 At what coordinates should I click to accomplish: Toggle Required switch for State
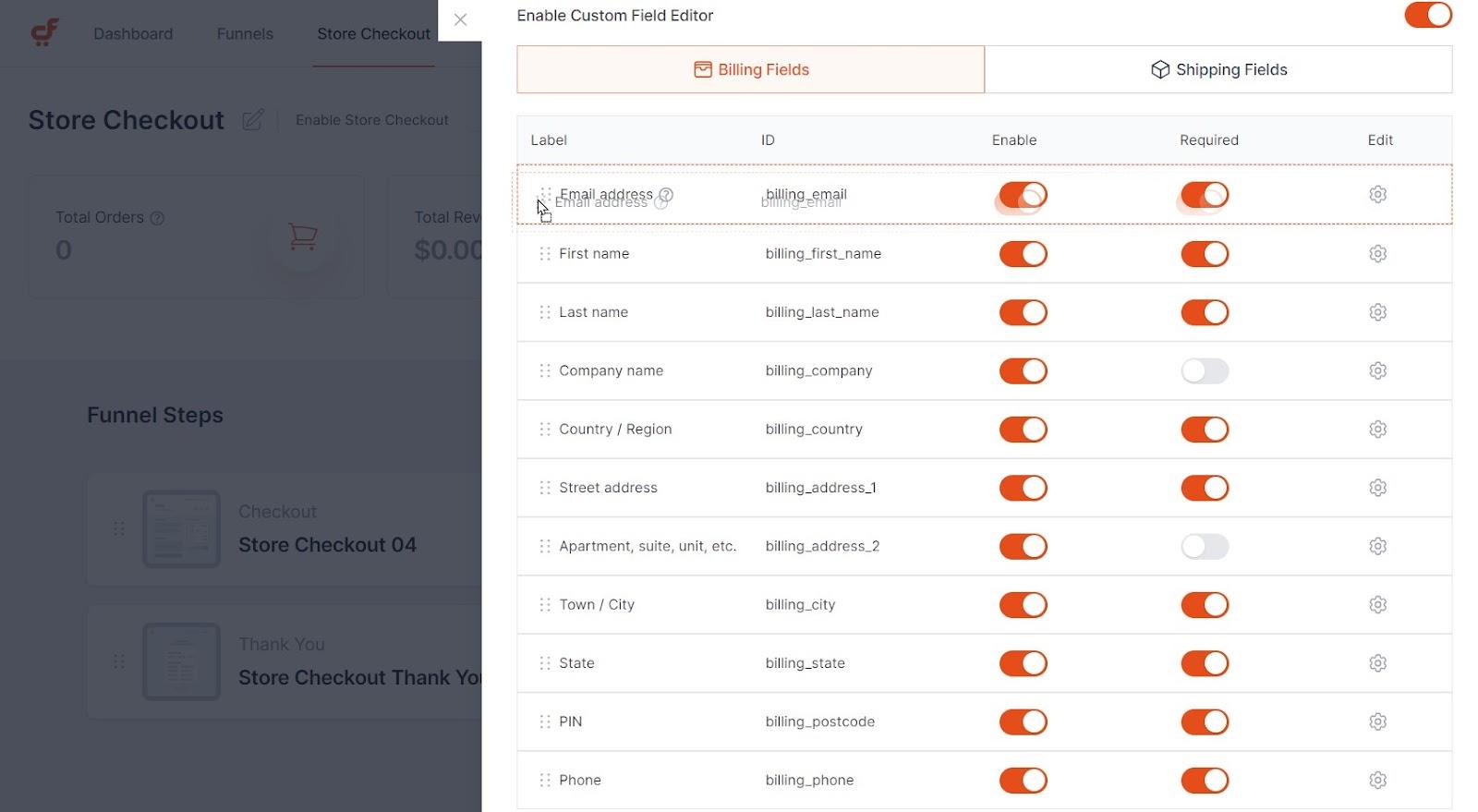(x=1205, y=663)
